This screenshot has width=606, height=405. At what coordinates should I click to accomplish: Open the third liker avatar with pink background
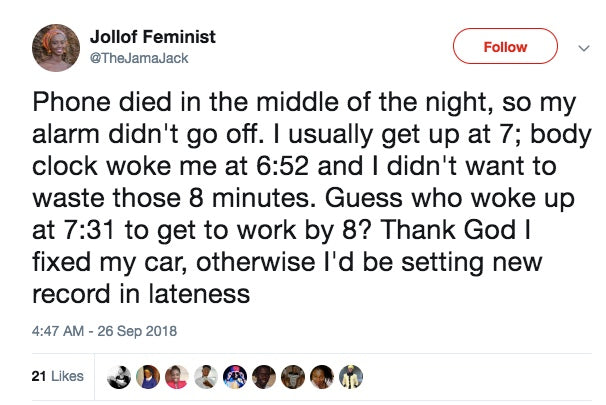tap(177, 376)
